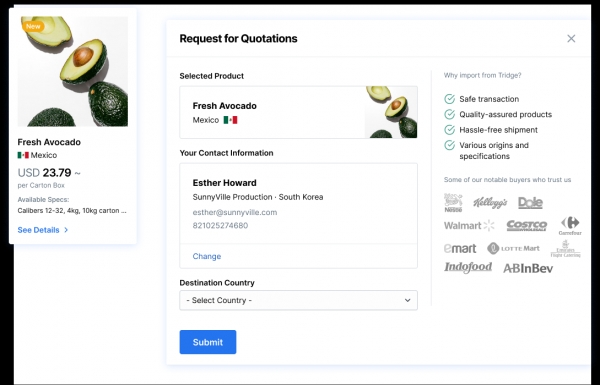Click the Calibers 12-32 specs text
600x385 pixels.
72,210
